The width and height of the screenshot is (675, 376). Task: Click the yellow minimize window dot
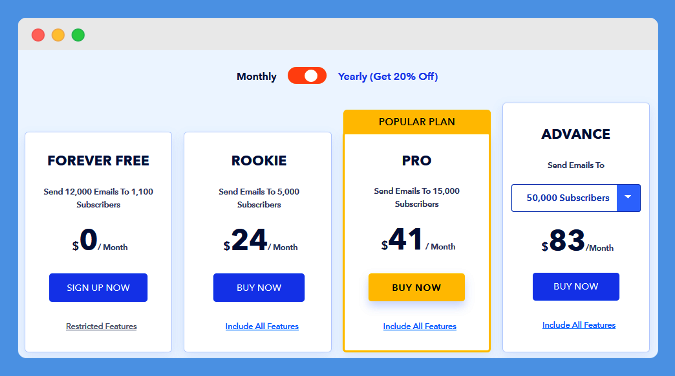click(58, 35)
